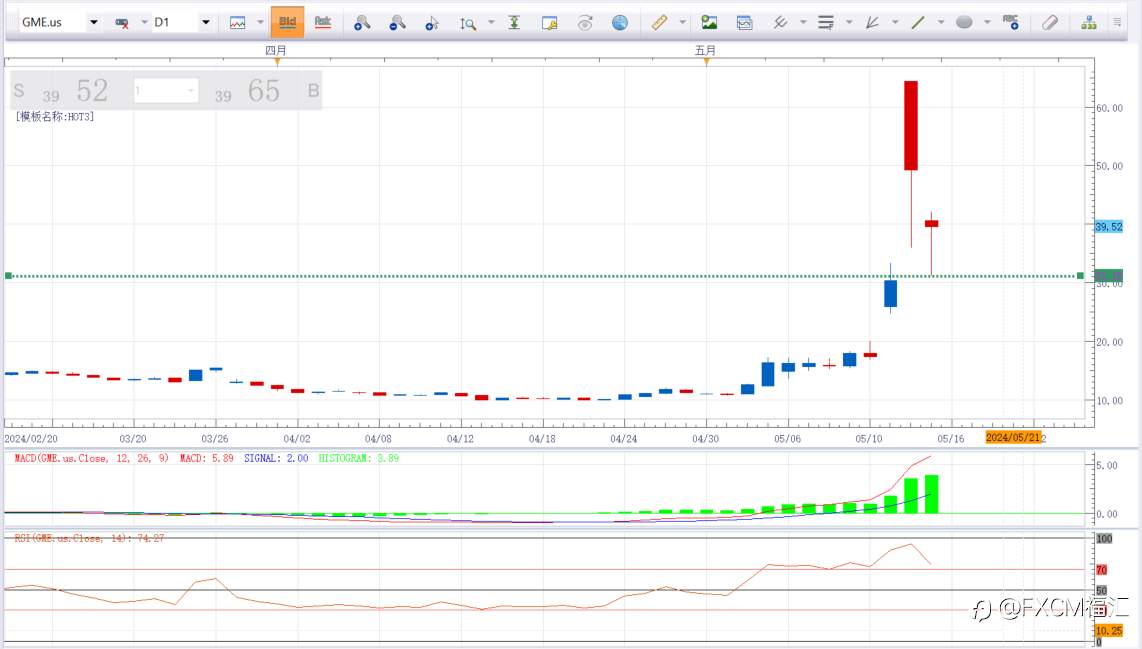This screenshot has height=649, width=1142.
Task: Select the zoom in magnifier tool
Action: [362, 23]
